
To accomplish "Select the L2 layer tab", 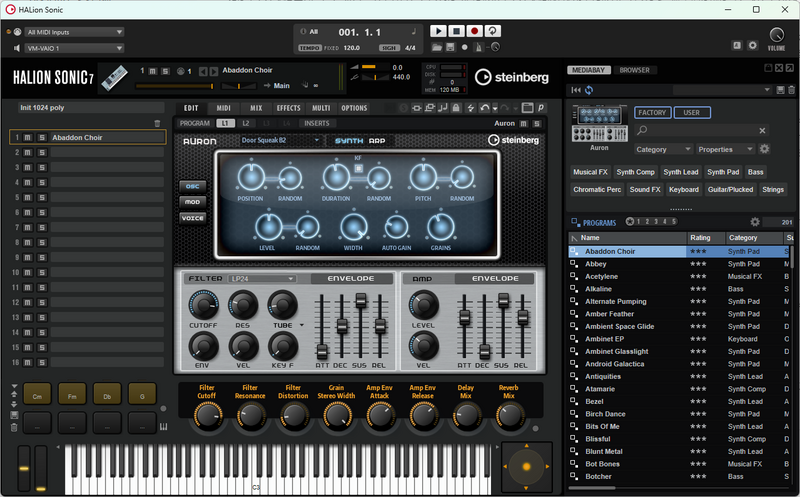I will tap(245, 123).
